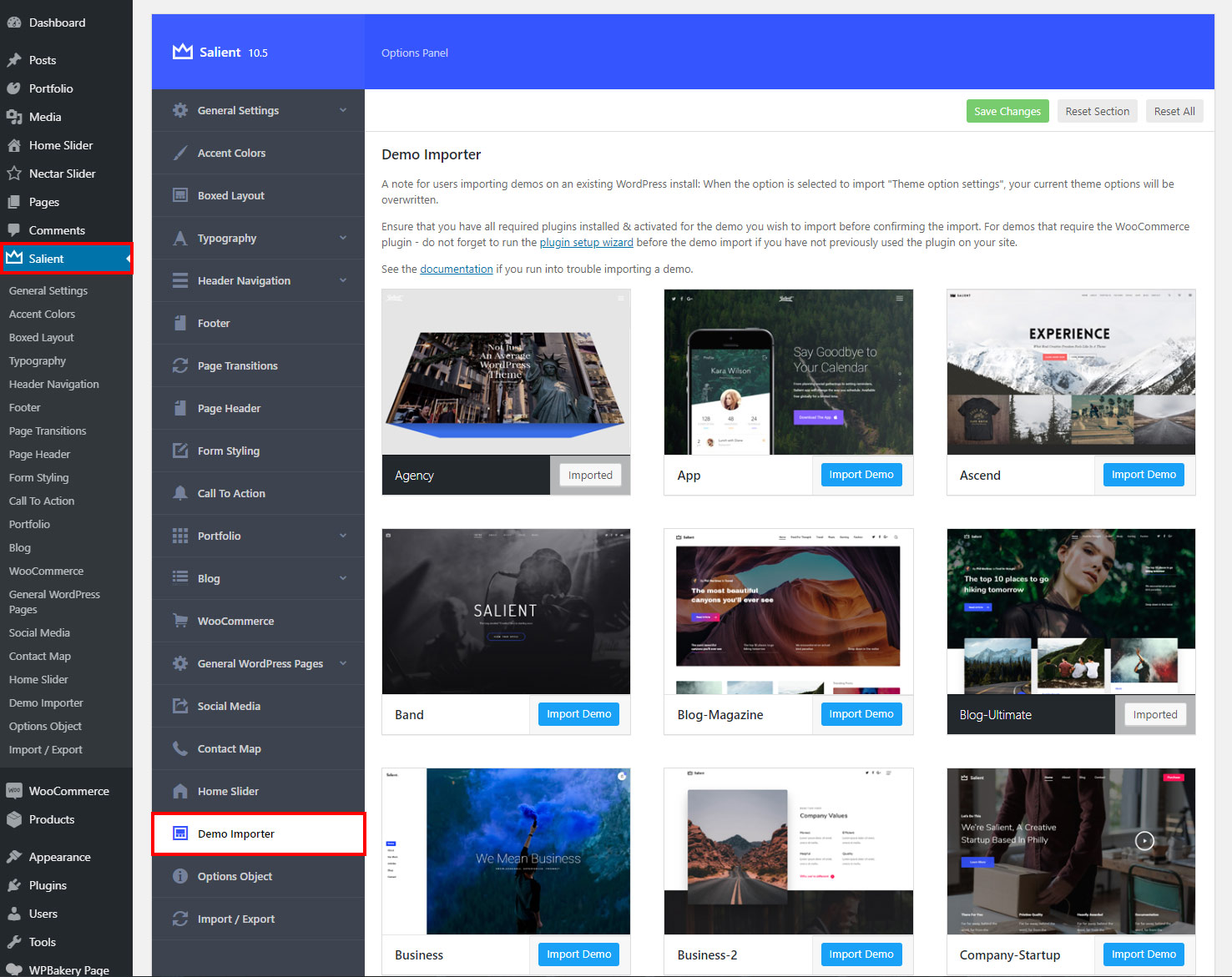This screenshot has height=977, width=1232.
Task: Click the General Settings gear icon
Action: pos(180,110)
